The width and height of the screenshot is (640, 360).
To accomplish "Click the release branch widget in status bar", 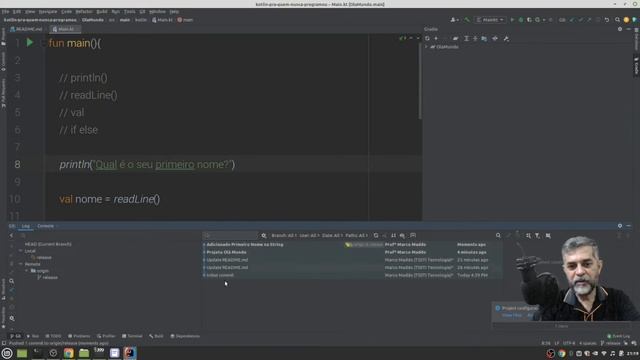I will pos(611,343).
